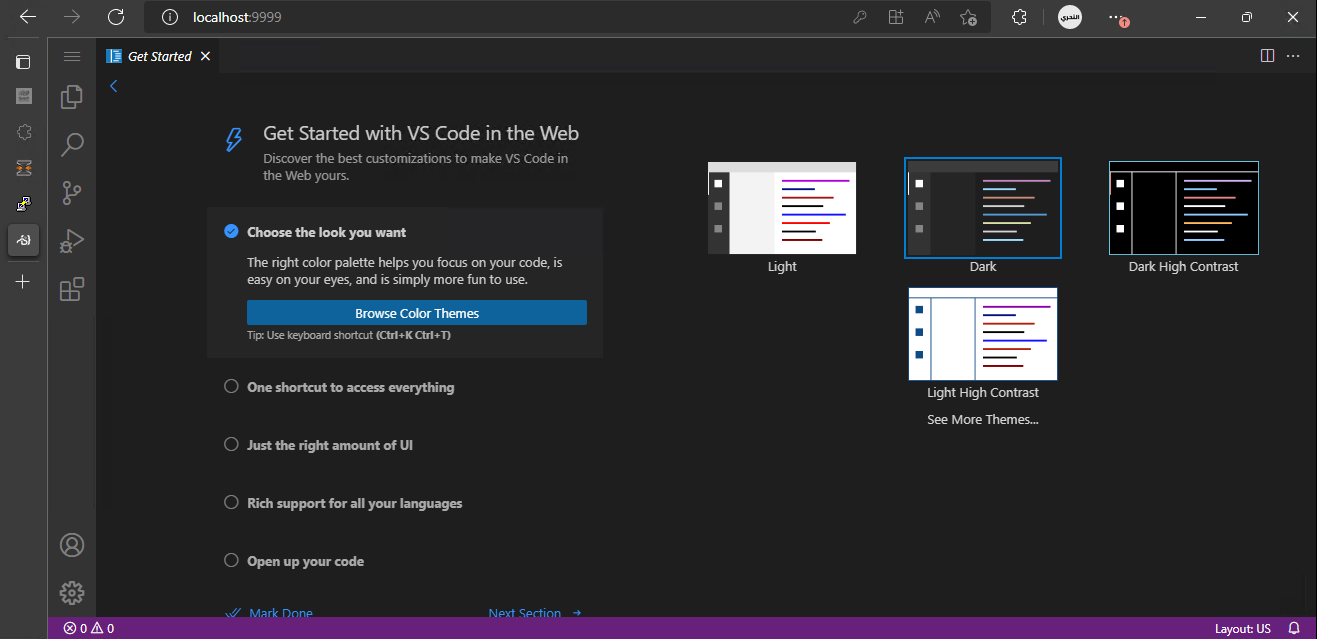Expand 'Rich support for all your languages' step
Viewport: 1317px width, 639px height.
pos(355,503)
